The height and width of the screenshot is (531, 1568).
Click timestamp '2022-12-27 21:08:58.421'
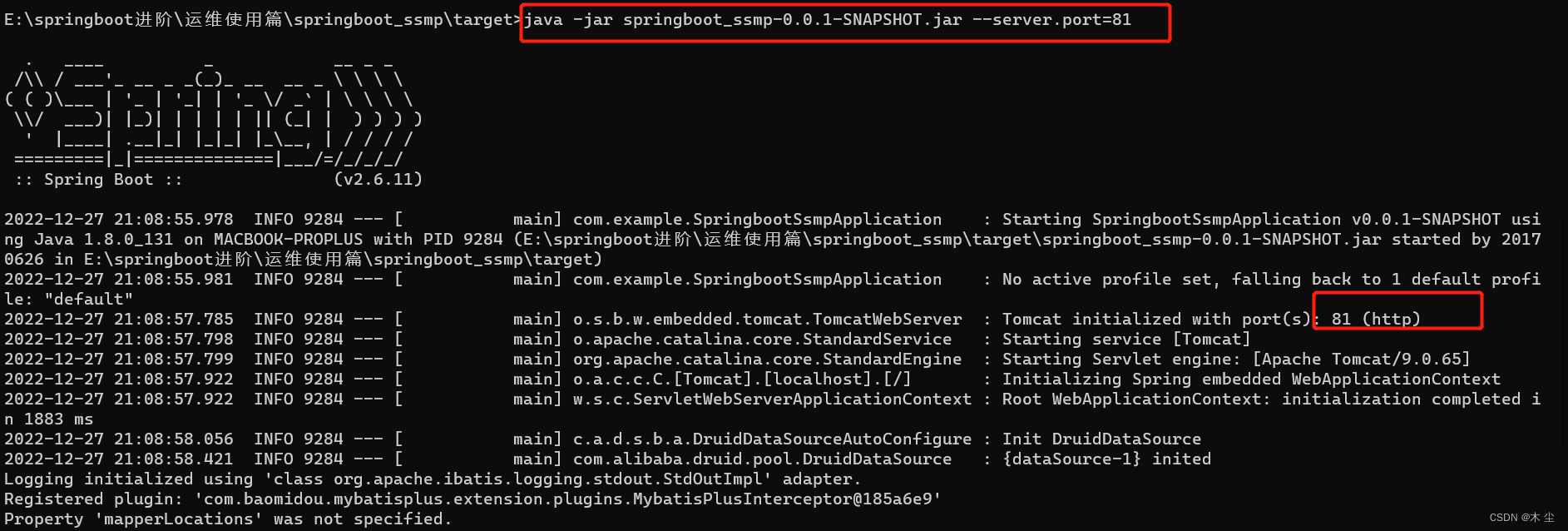(x=119, y=459)
